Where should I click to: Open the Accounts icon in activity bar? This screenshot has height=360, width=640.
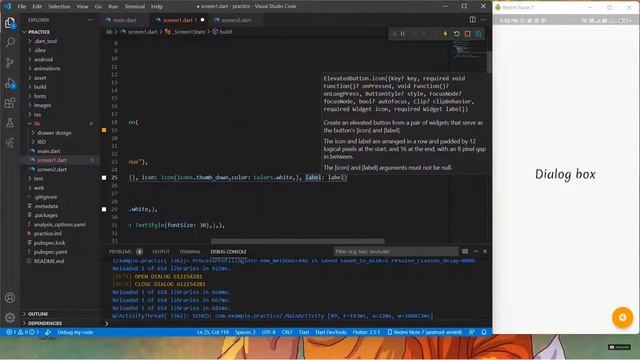pos(10,298)
